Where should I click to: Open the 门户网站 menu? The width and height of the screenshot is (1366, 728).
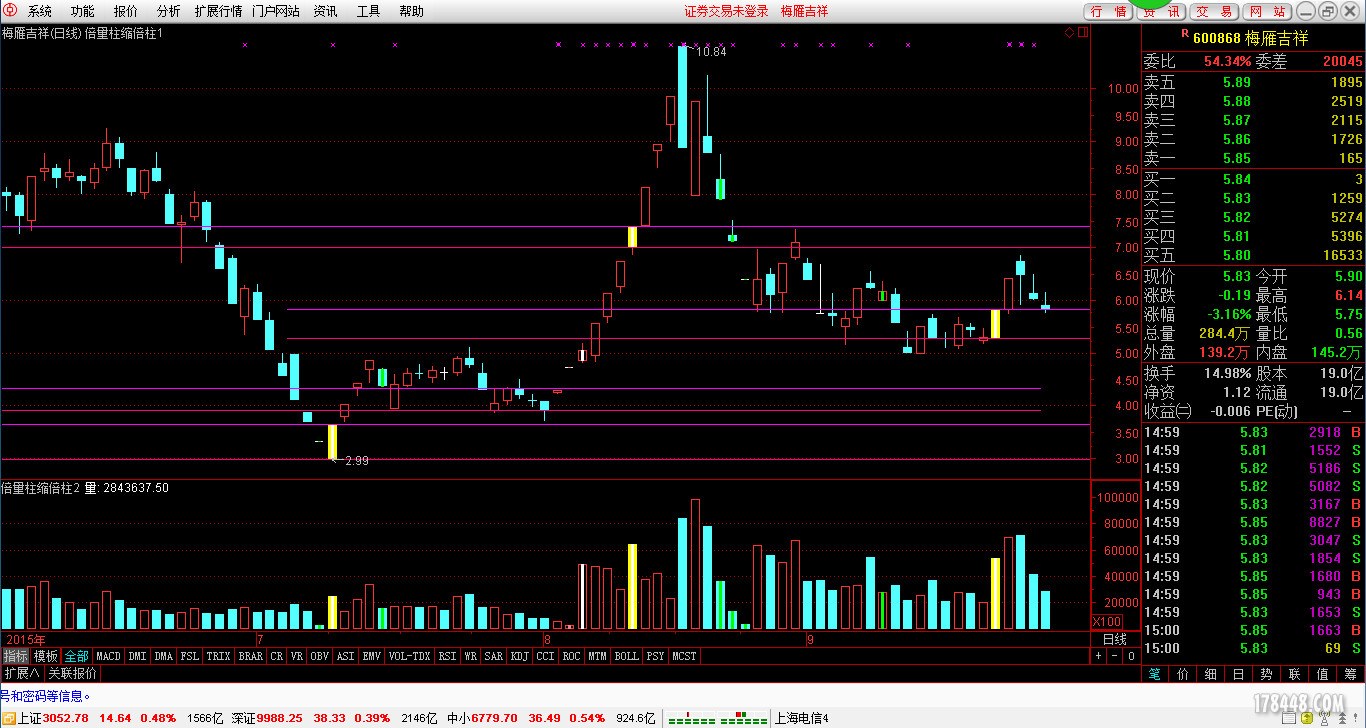(x=276, y=11)
